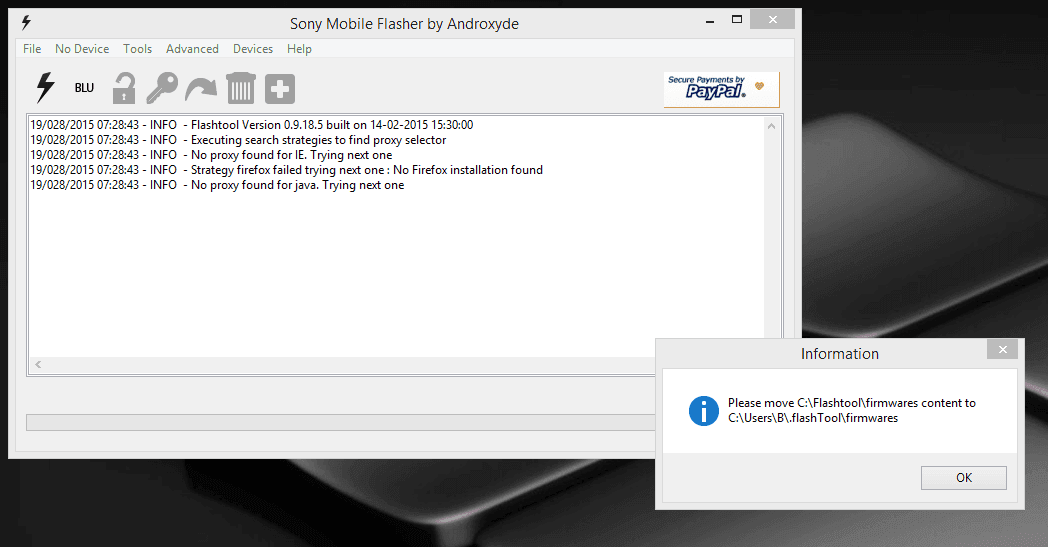This screenshot has height=547, width=1048.
Task: Open the Devices menu
Action: tap(253, 49)
